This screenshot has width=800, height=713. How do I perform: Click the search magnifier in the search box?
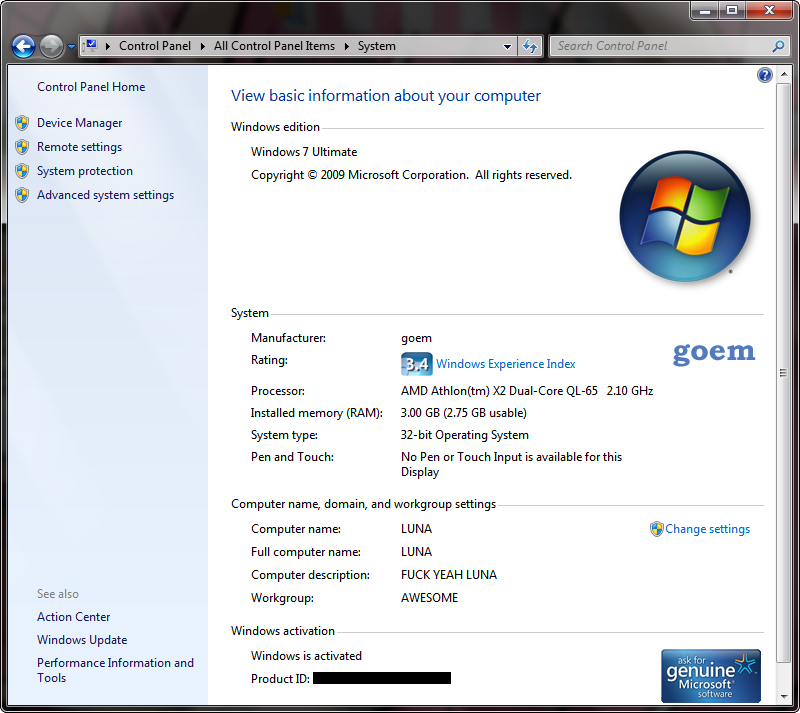pyautogui.click(x=778, y=45)
